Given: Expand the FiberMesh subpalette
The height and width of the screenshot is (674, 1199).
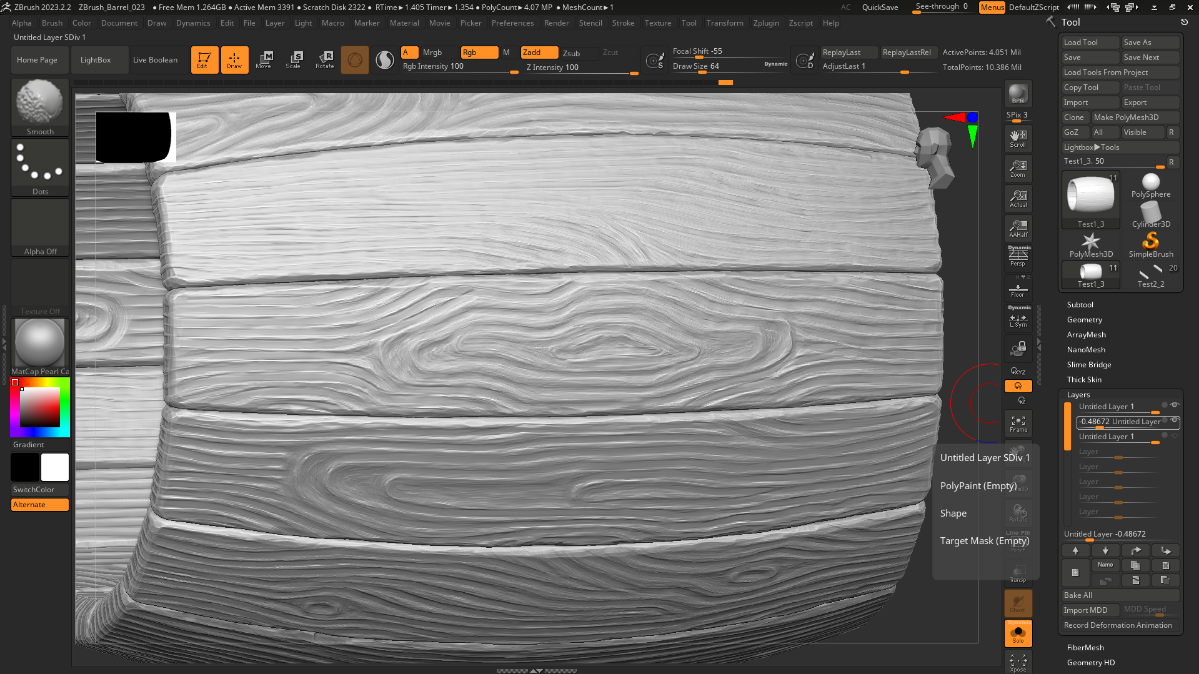Looking at the screenshot, I should (x=1085, y=647).
